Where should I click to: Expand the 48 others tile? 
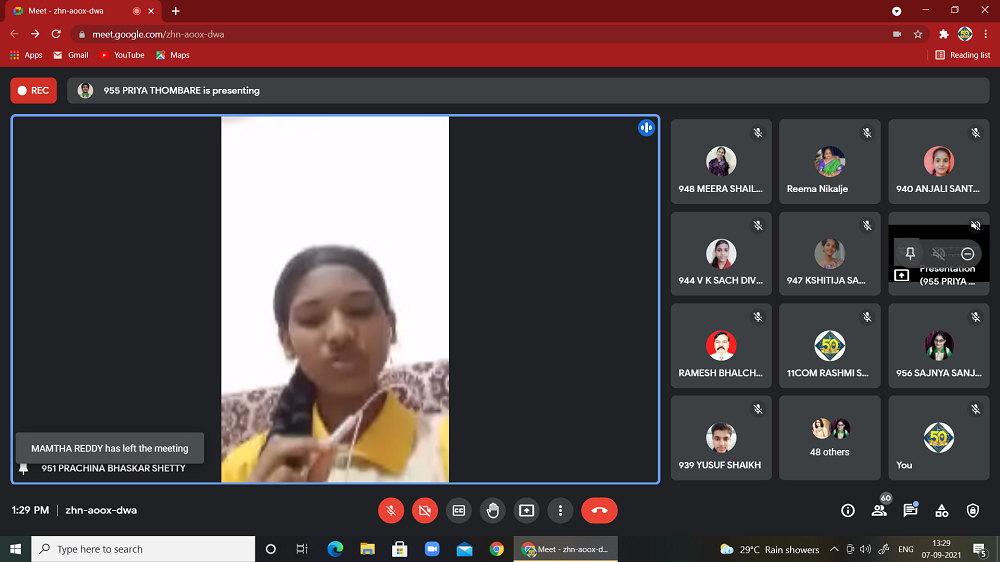[x=830, y=437]
